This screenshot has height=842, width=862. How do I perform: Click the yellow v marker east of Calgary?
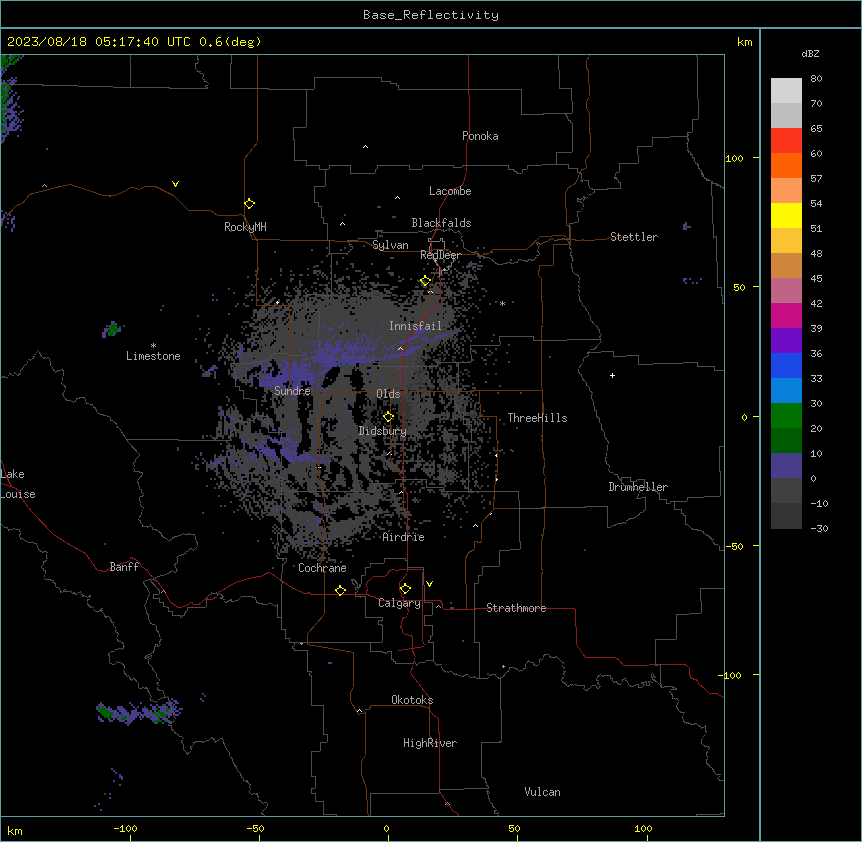click(x=429, y=584)
